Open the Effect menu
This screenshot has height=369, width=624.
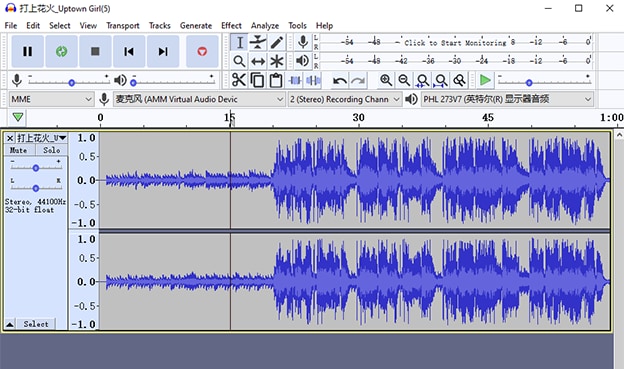point(231,25)
